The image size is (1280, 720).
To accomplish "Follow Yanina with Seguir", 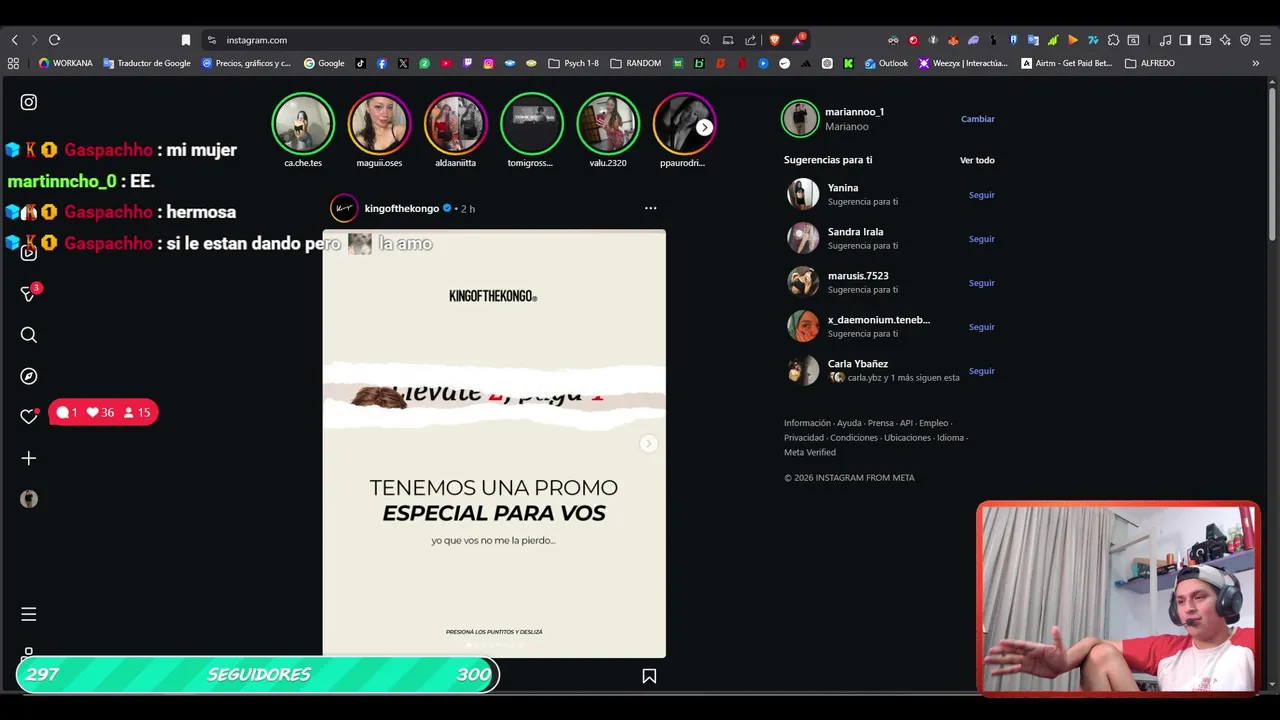I will pos(982,195).
